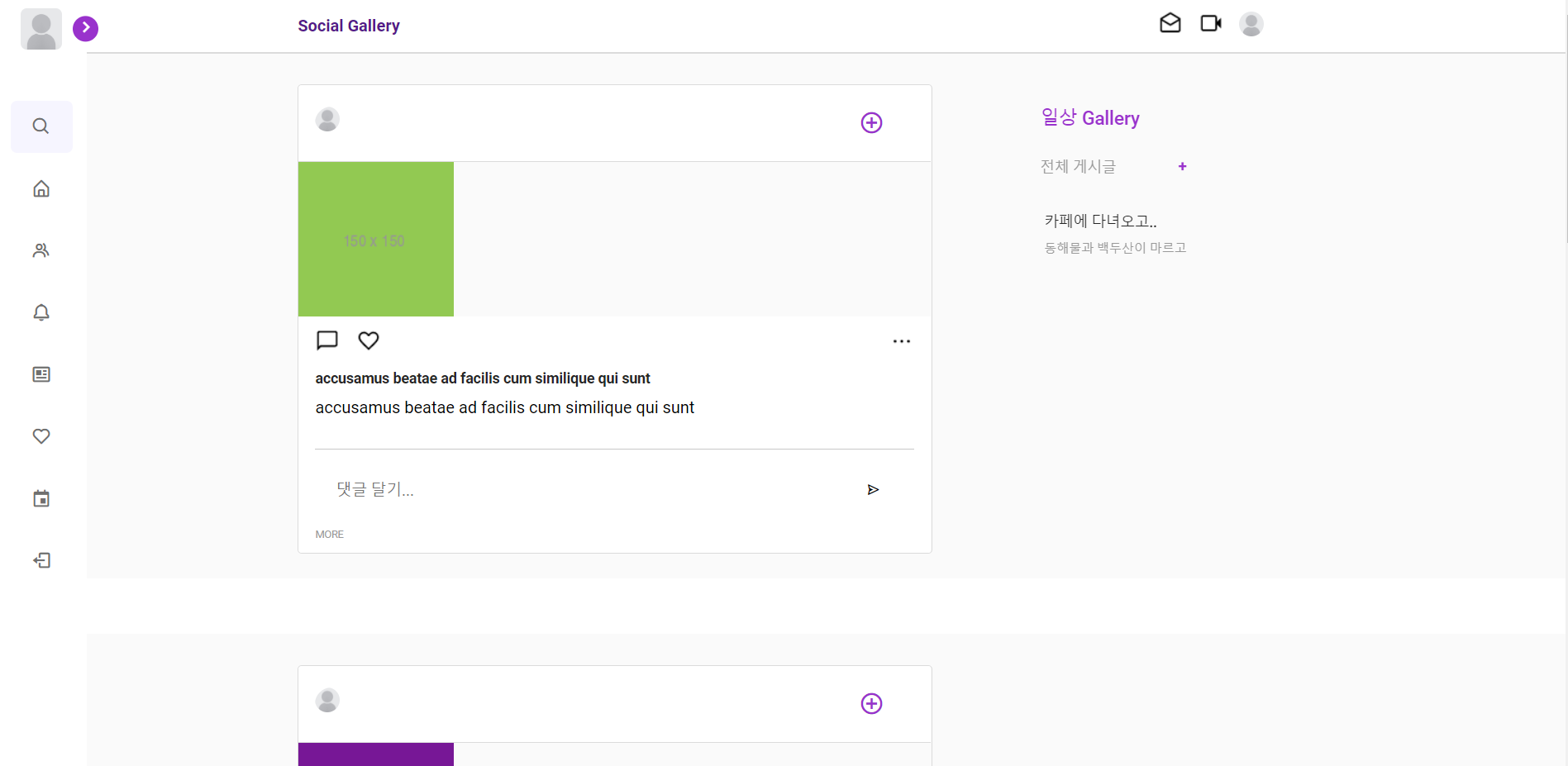
Task: Click the regular-weight accusamus beatae post description
Action: click(505, 407)
